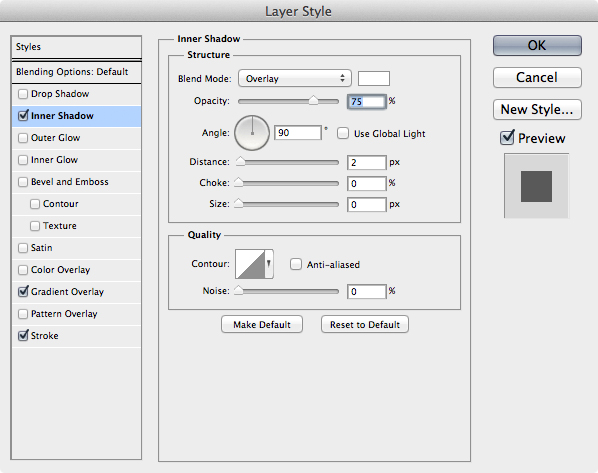This screenshot has height=473, width=598.
Task: Uncheck the Preview checkbox
Action: point(507,138)
